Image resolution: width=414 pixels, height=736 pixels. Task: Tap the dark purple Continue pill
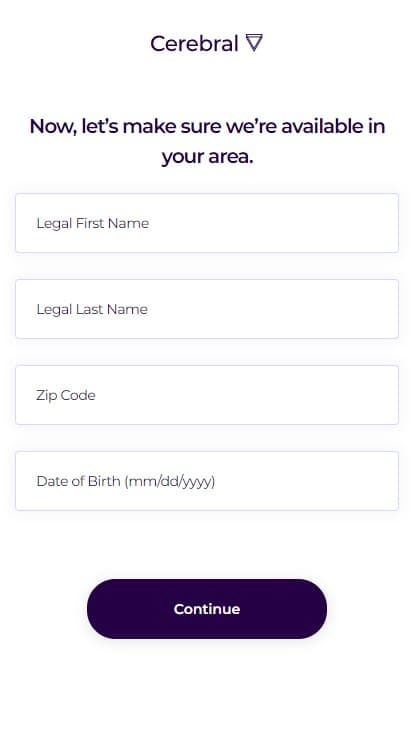207,609
